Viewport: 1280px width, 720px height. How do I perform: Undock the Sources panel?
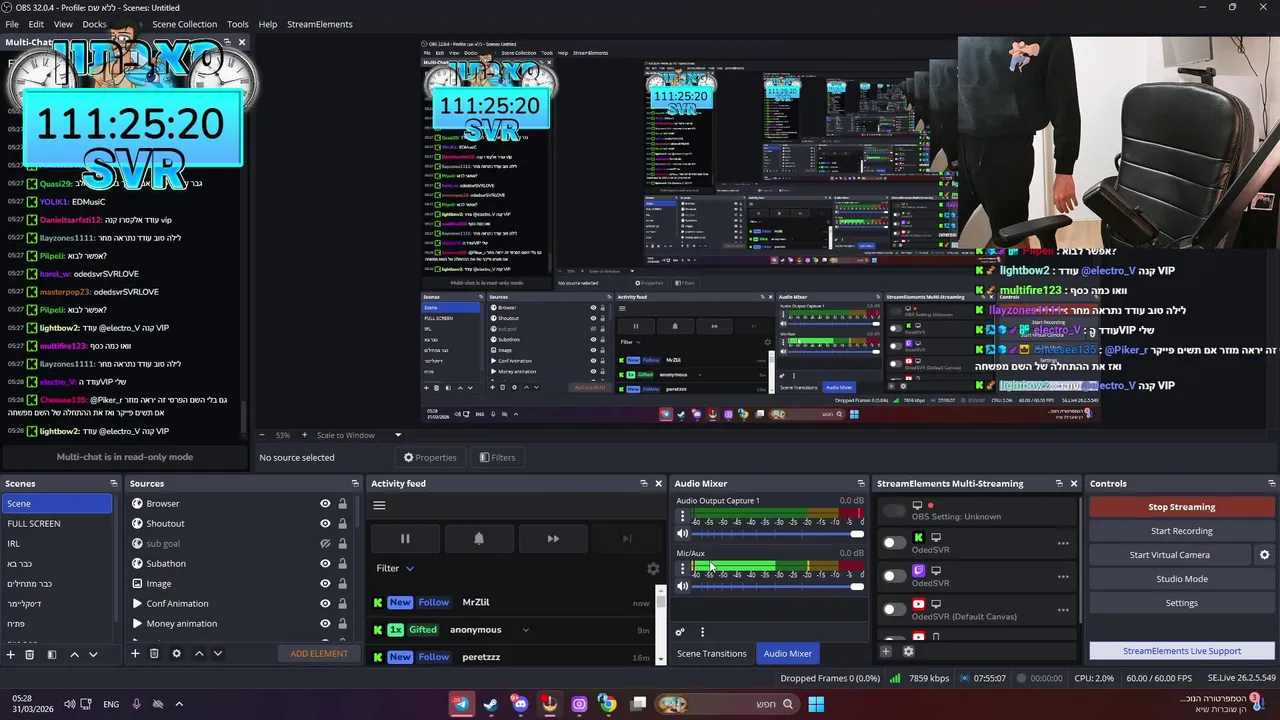353,484
